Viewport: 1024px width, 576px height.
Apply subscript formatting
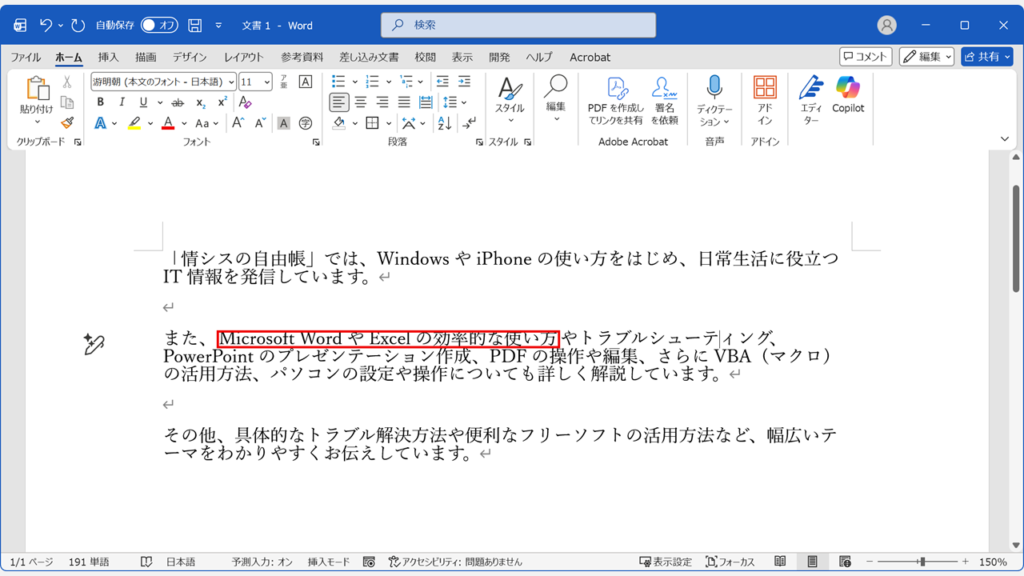[x=199, y=102]
